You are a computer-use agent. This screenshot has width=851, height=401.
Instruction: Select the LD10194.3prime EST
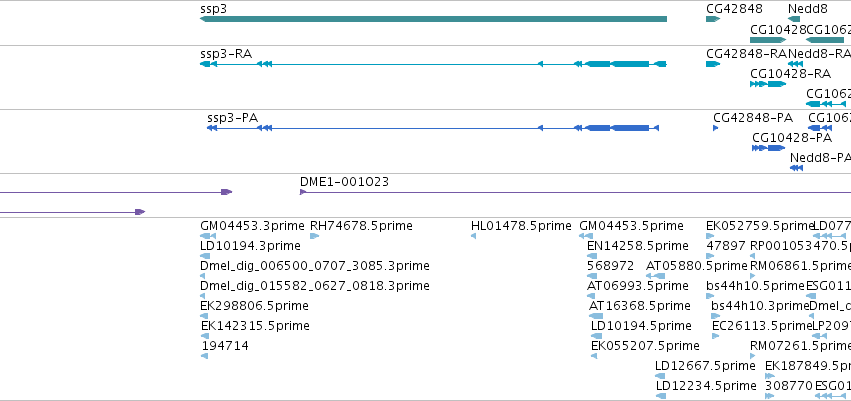205,256
